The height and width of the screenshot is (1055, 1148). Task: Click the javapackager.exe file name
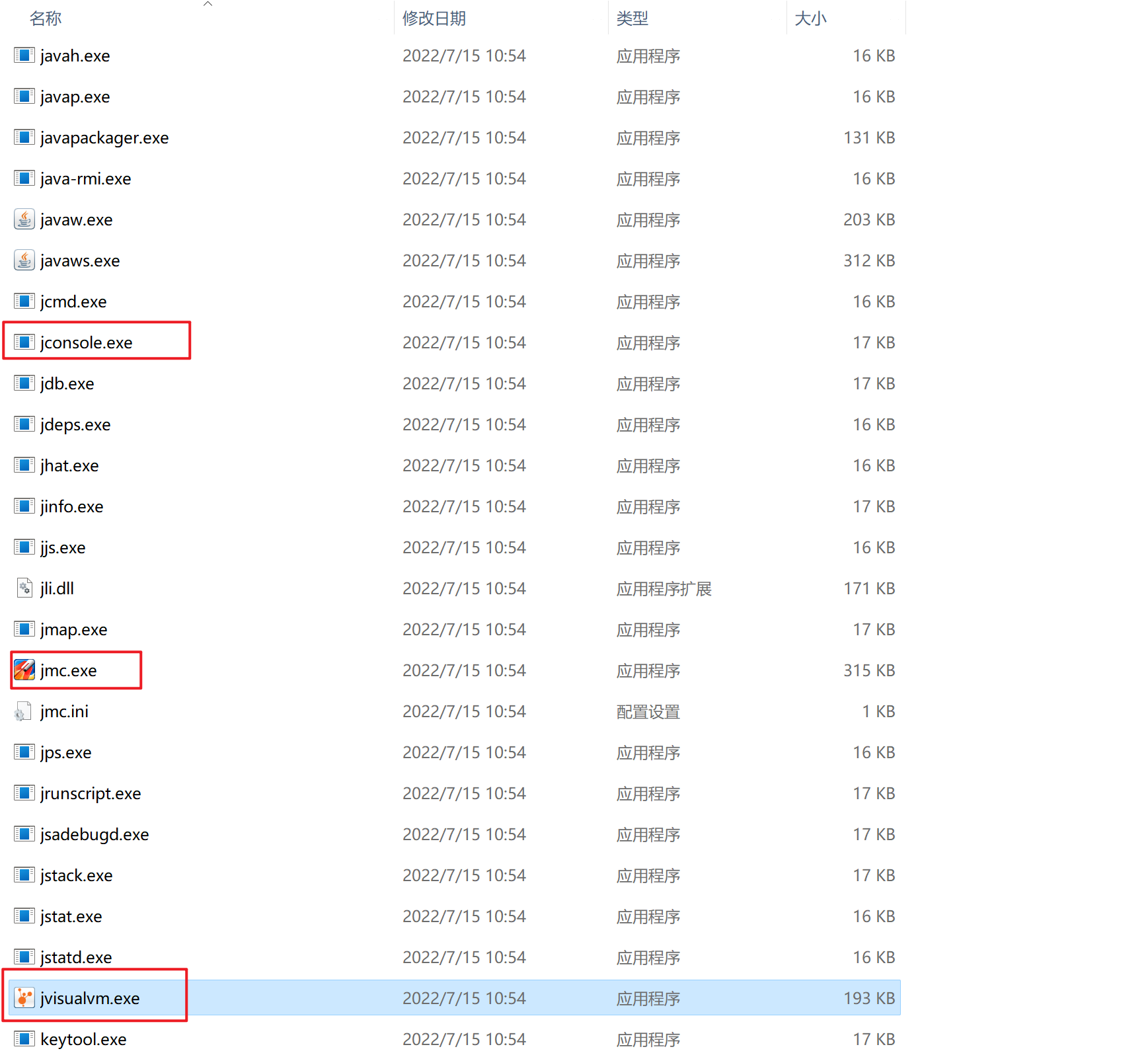[x=104, y=137]
